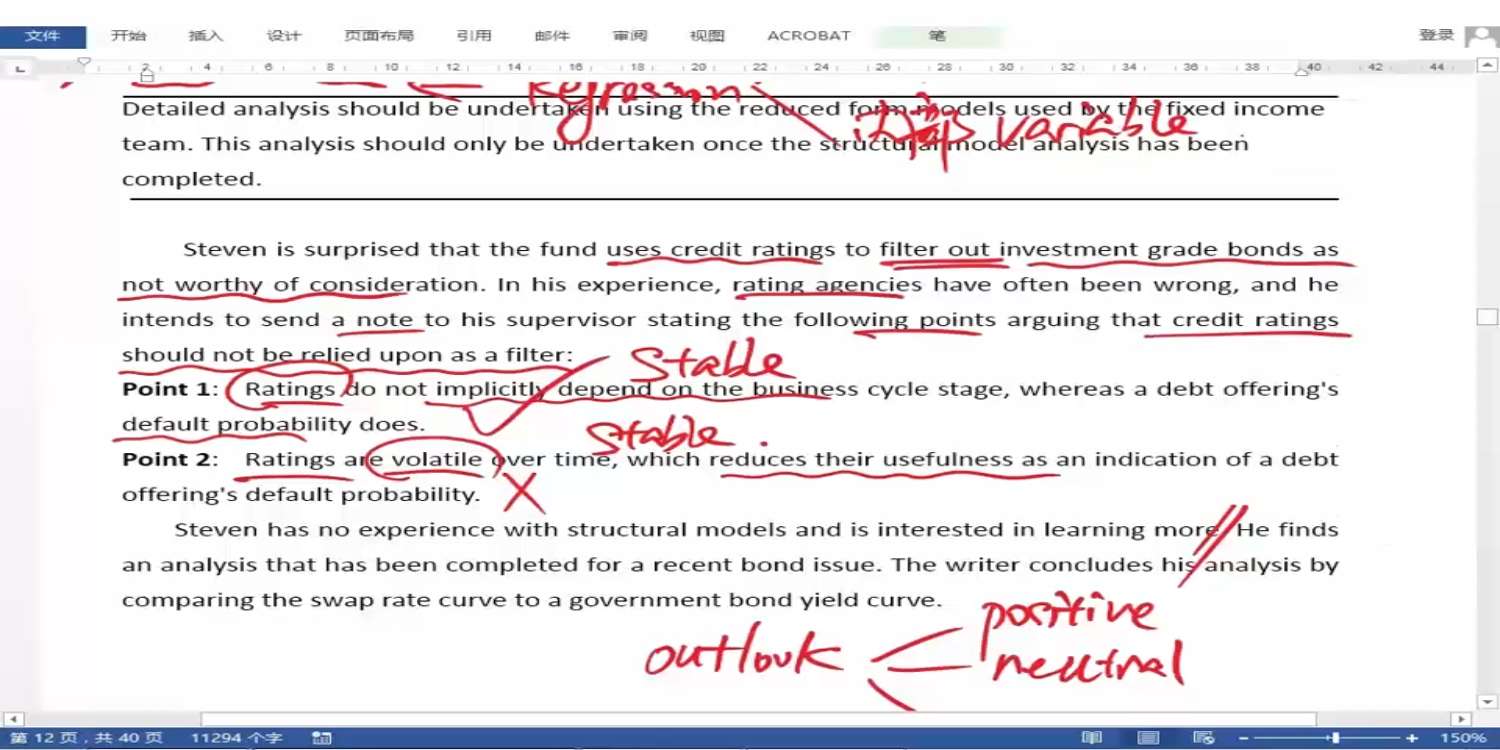
Task: Switch to the ACROBAT ribbon tab
Action: pos(809,36)
